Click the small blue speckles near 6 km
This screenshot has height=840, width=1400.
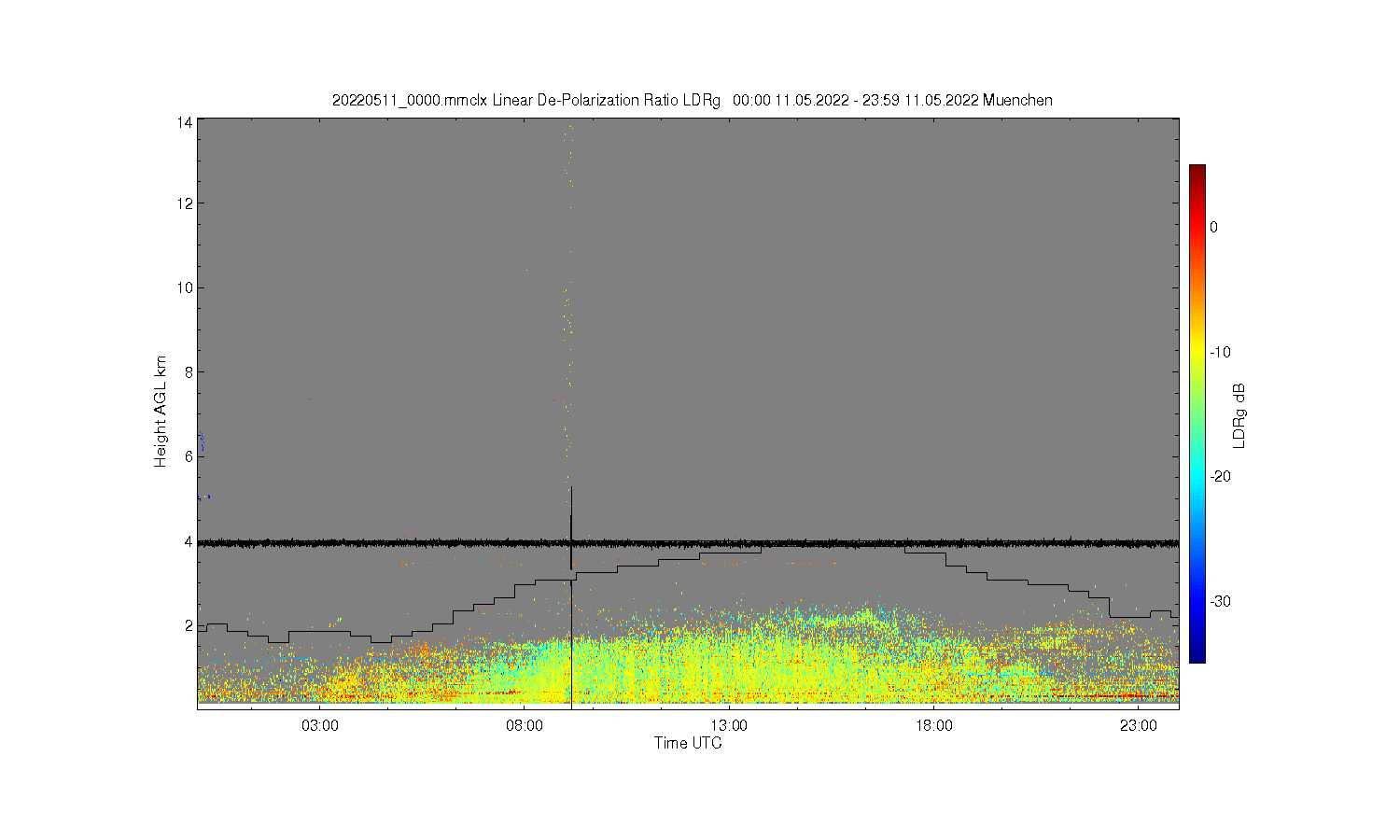(x=202, y=441)
